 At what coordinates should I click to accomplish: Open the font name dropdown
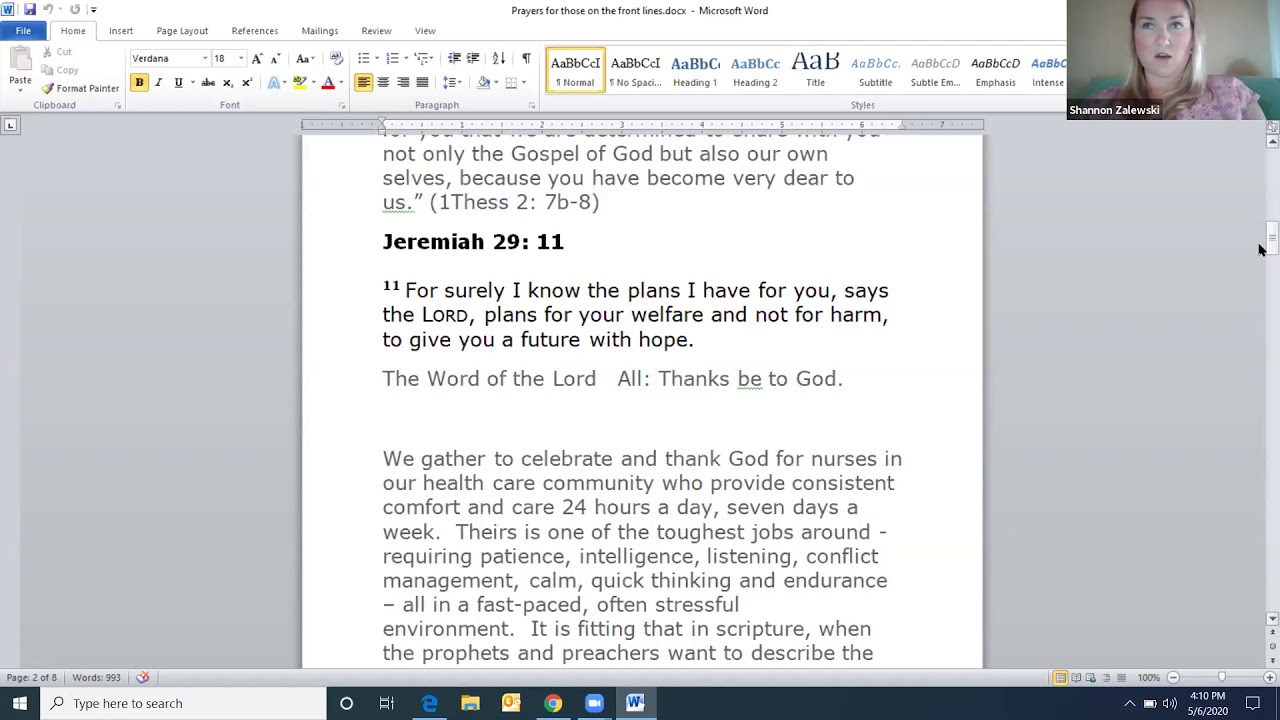pyautogui.click(x=205, y=58)
